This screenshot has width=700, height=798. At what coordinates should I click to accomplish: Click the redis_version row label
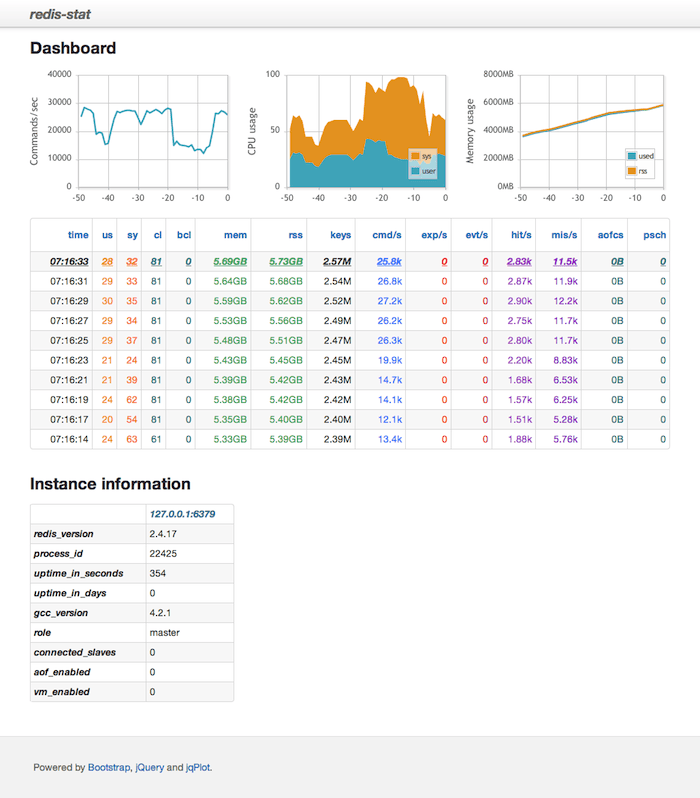click(64, 534)
